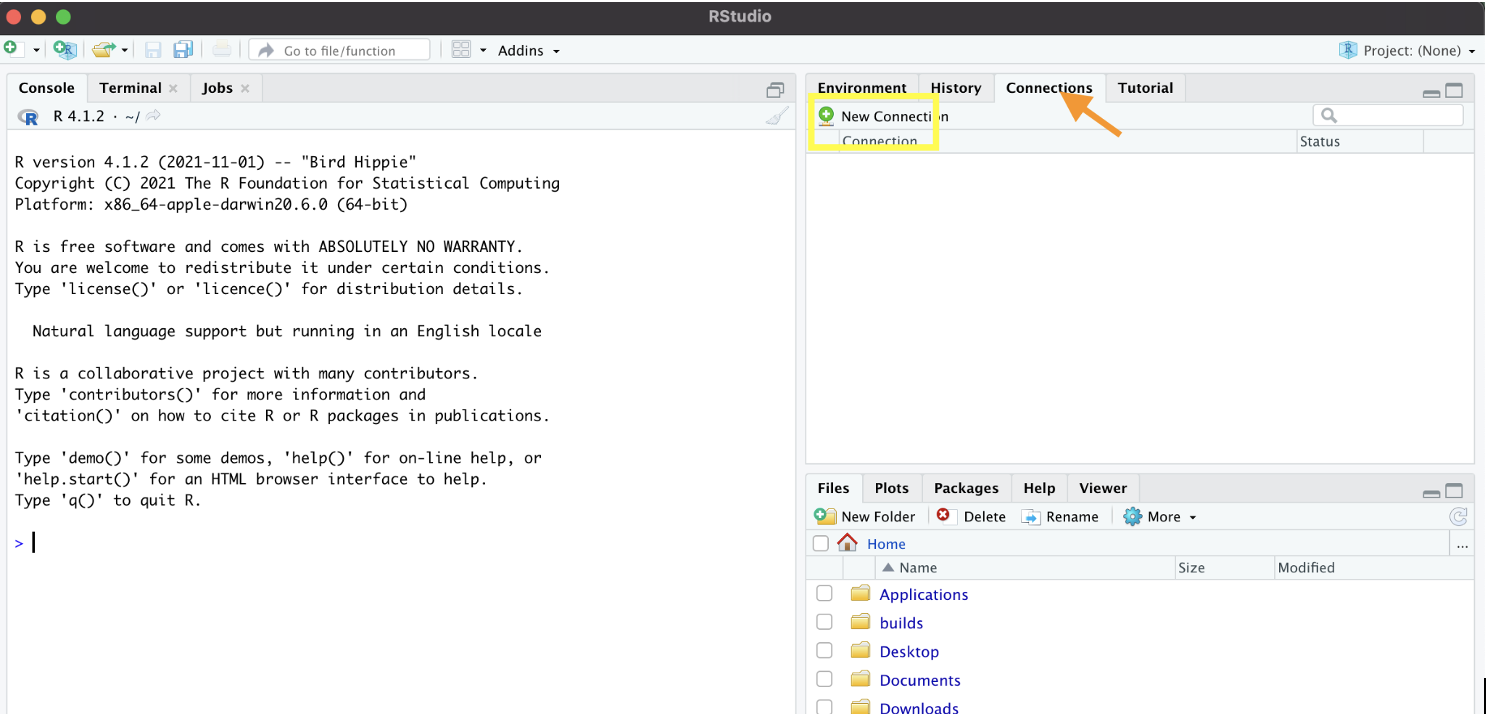Click the Home house icon

(x=847, y=543)
